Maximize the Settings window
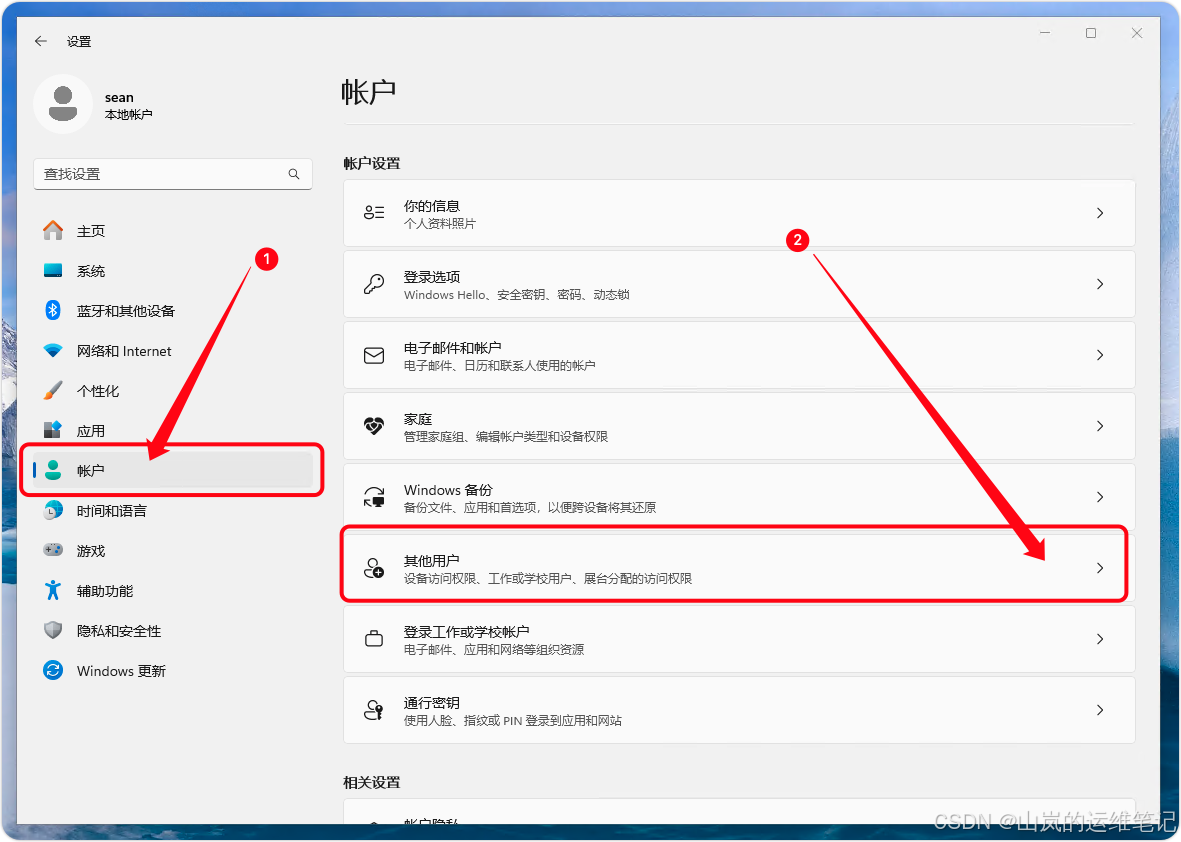Screen dimensions: 1181x842 [1091, 33]
